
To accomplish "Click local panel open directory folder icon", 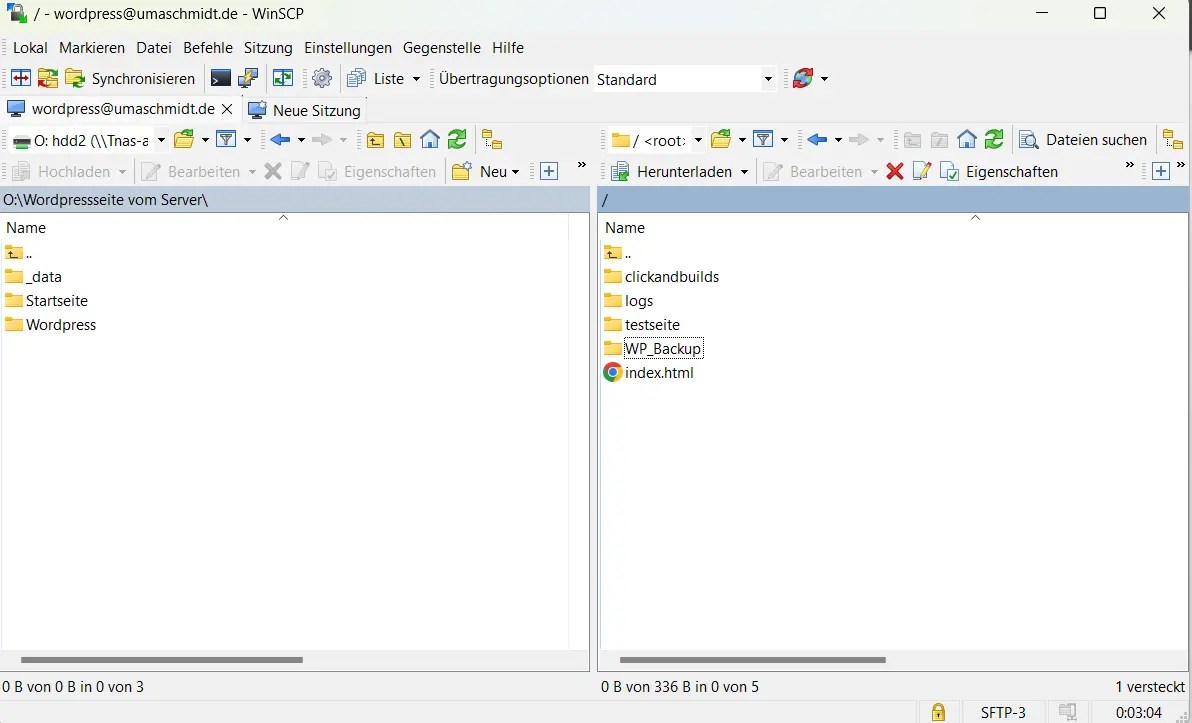I will [184, 140].
